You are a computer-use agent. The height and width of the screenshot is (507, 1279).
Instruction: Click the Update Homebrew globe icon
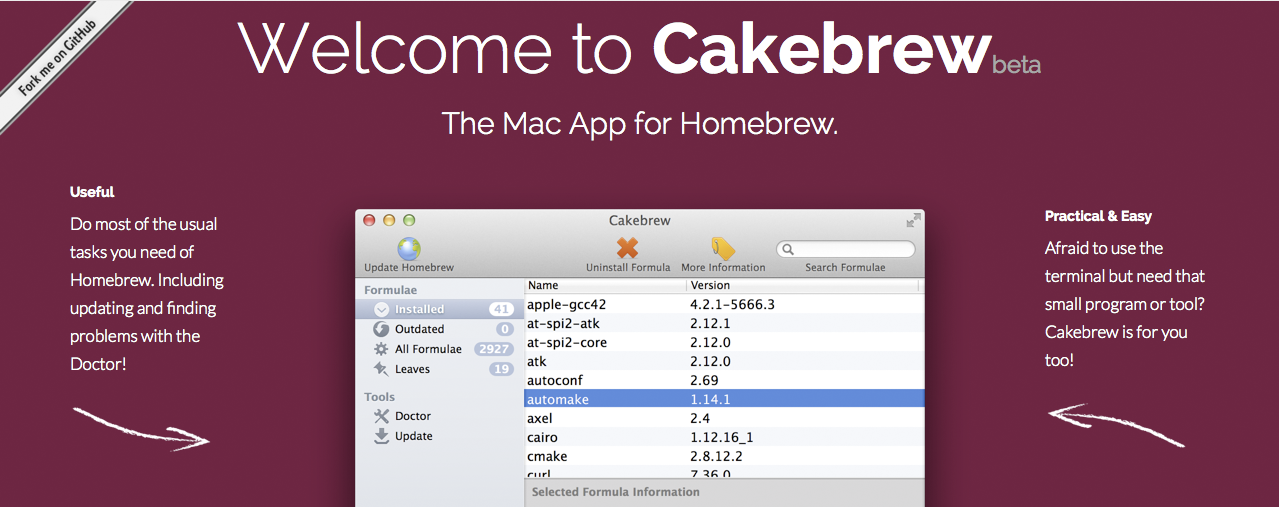pos(409,248)
